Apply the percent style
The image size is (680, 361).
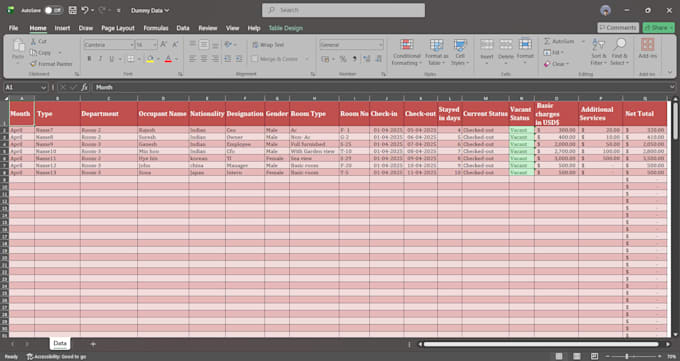[343, 59]
